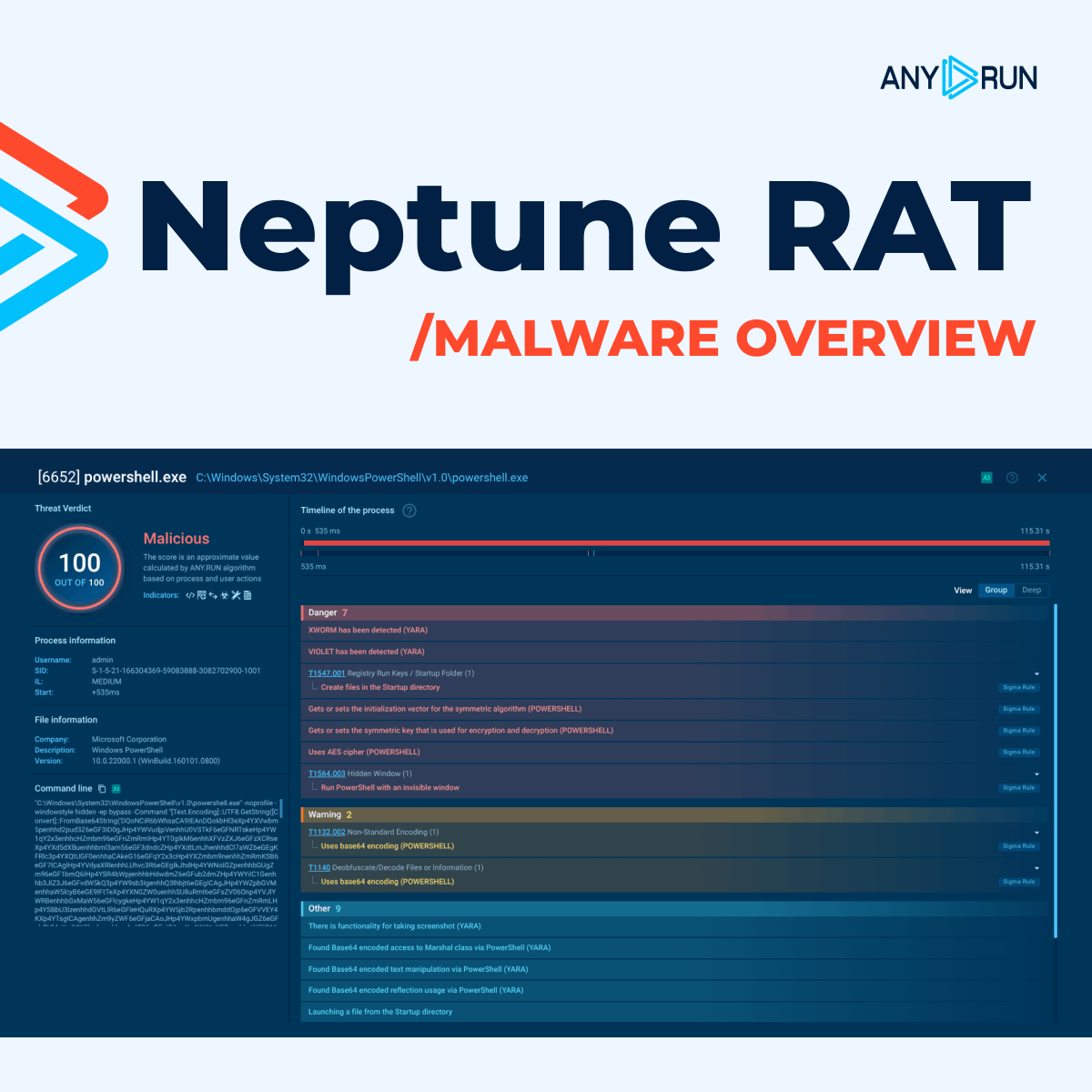Screen dimensions: 1092x1092
Task: Close the powershell.exe process details panel
Action: [1042, 478]
